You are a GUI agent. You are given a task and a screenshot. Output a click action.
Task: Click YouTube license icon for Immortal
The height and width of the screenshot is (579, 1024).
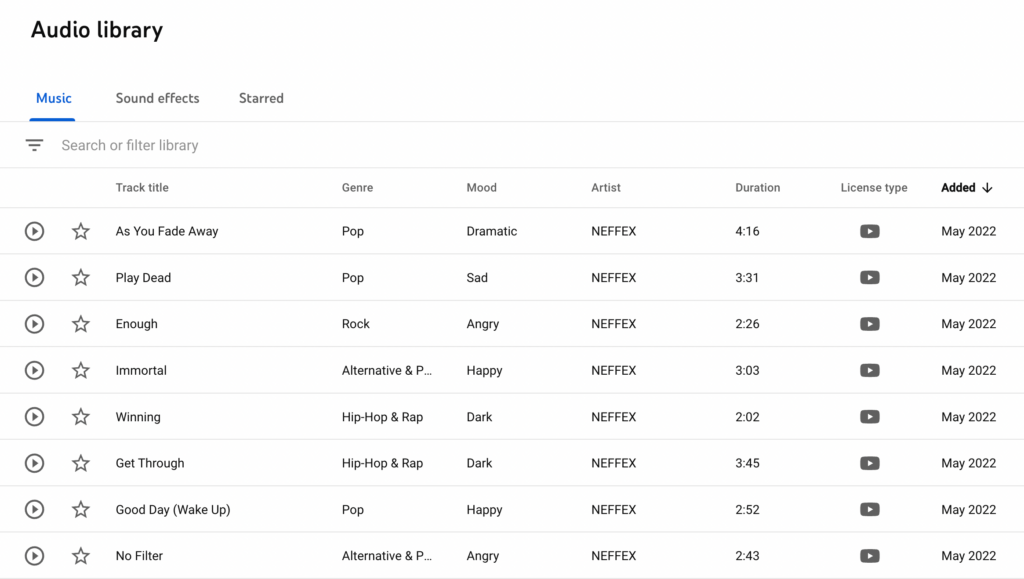click(869, 370)
